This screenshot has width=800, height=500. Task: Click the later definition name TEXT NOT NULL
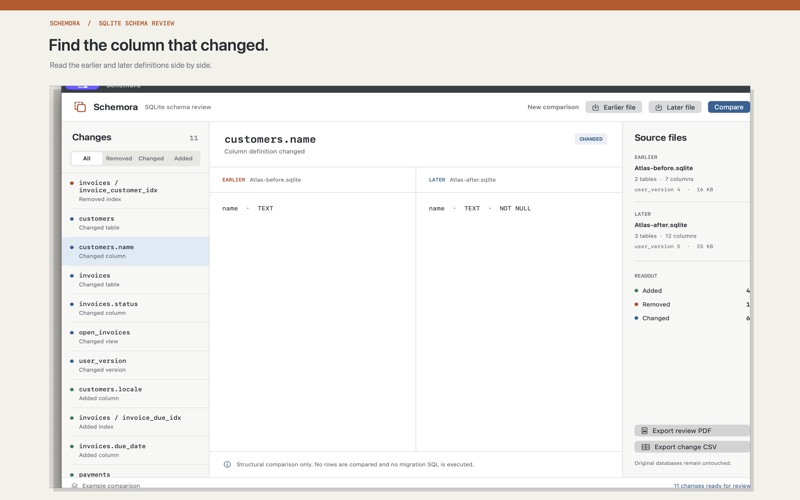pyautogui.click(x=480, y=208)
